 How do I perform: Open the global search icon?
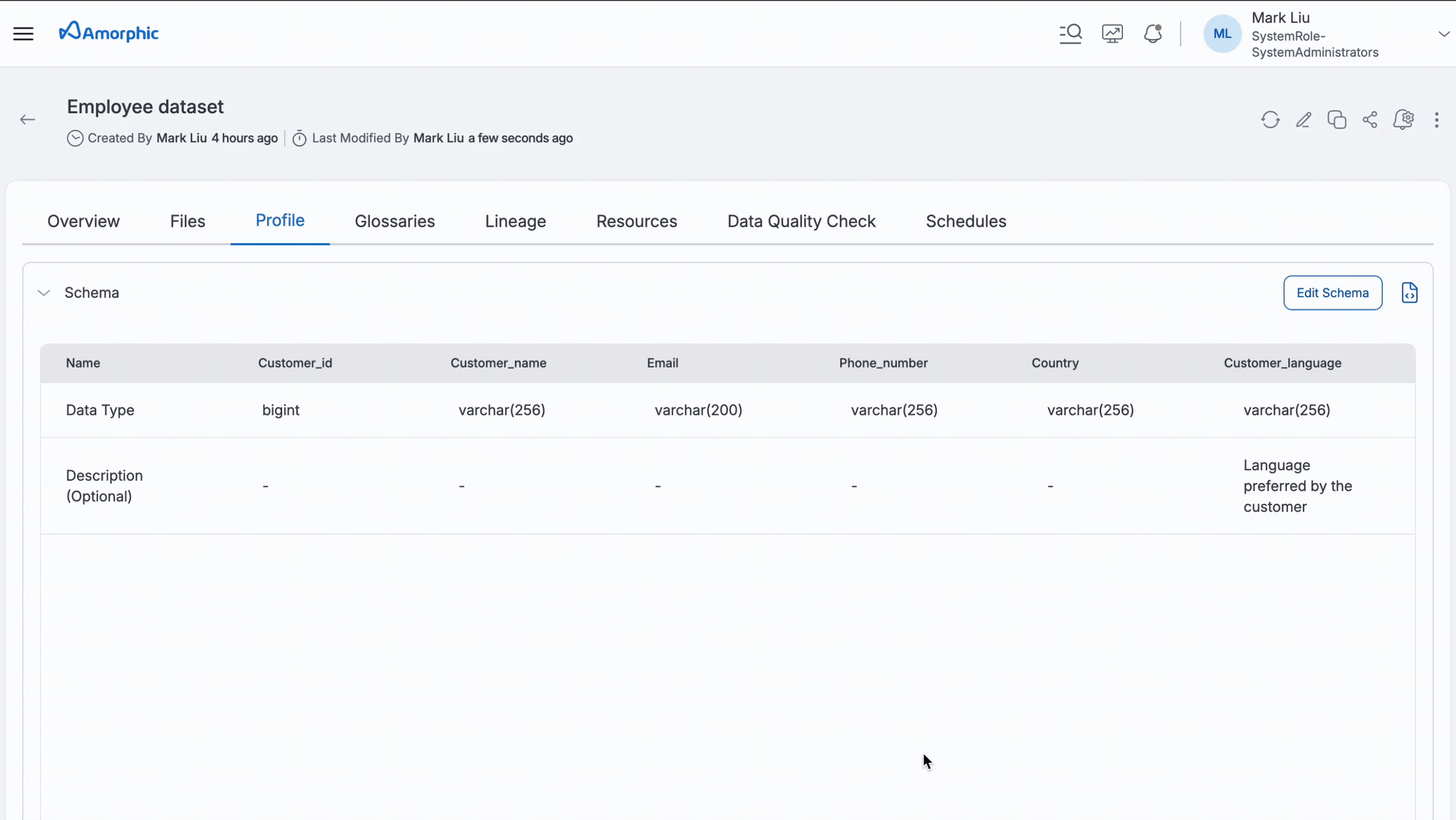(x=1070, y=33)
